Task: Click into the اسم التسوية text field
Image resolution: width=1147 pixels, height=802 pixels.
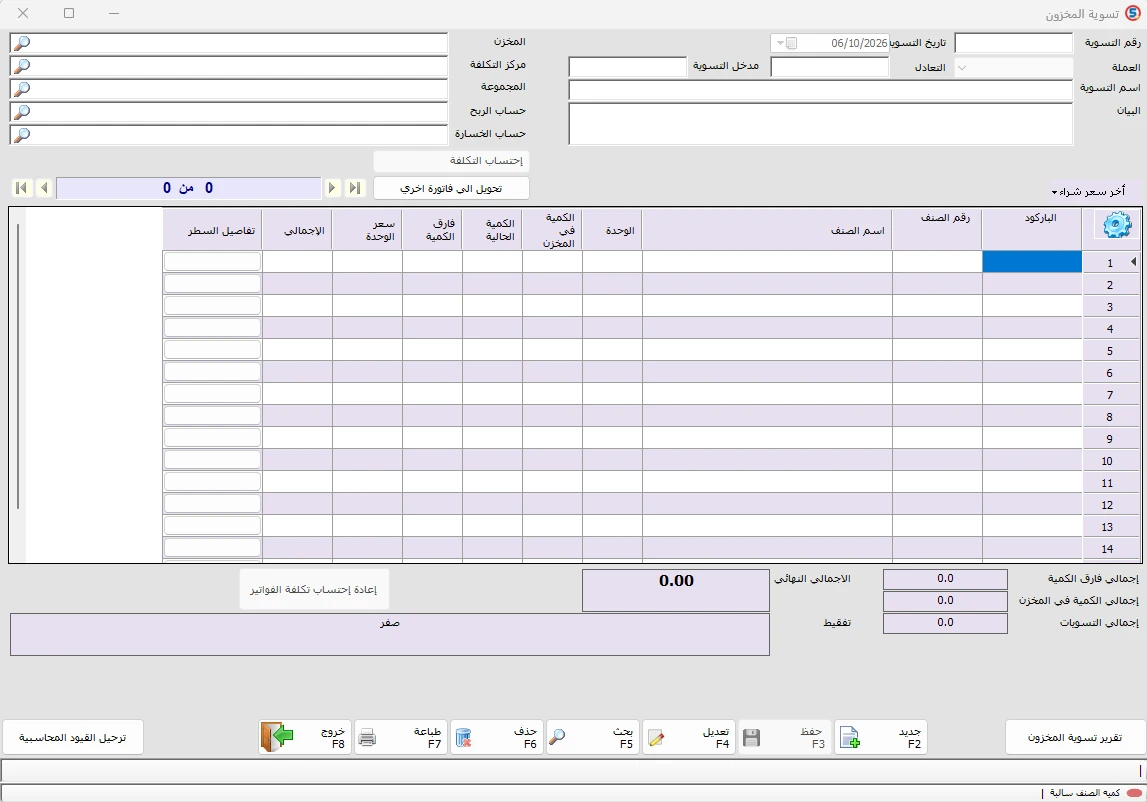Action: 821,90
